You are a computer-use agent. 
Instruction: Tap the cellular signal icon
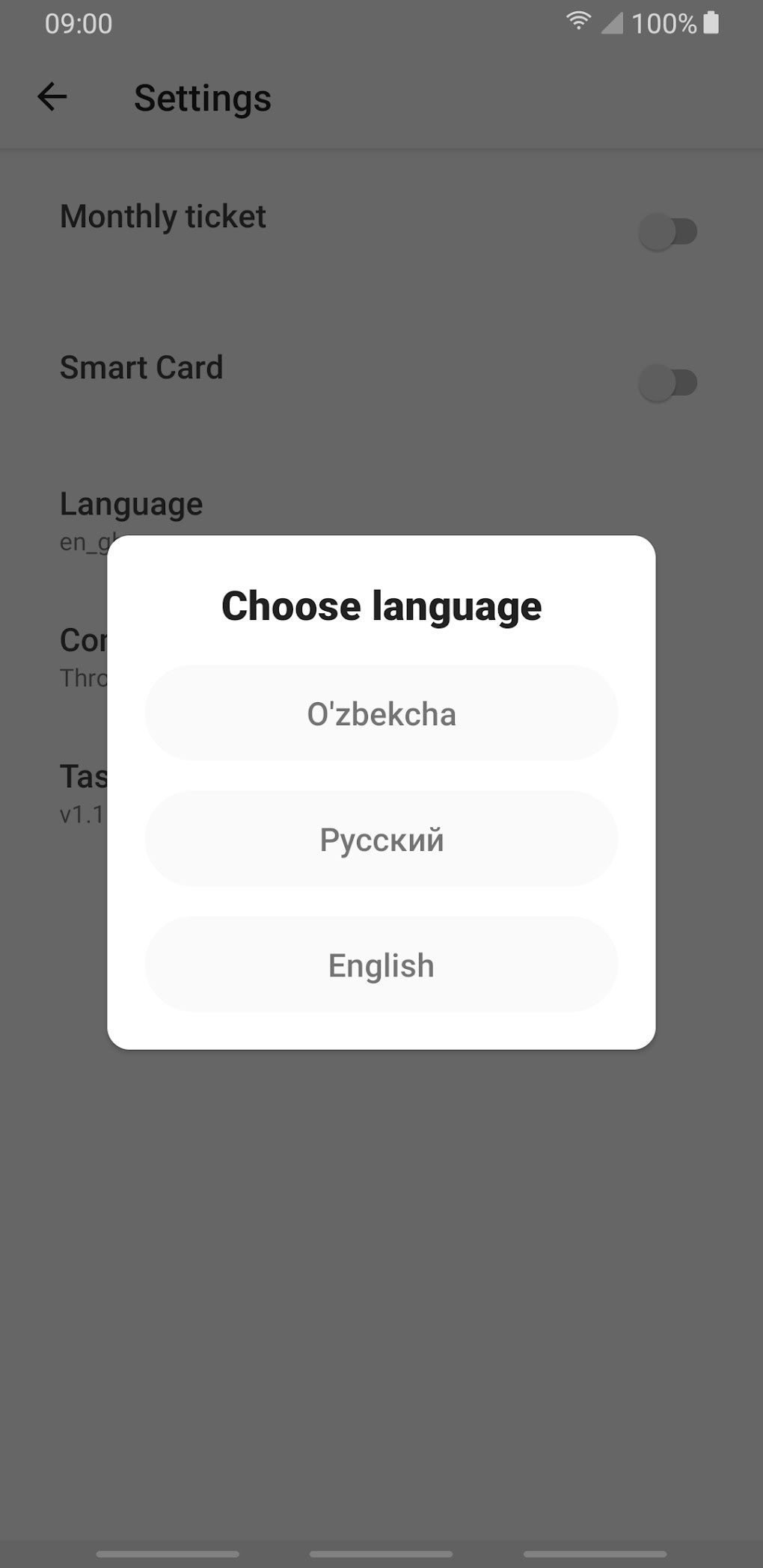613,24
